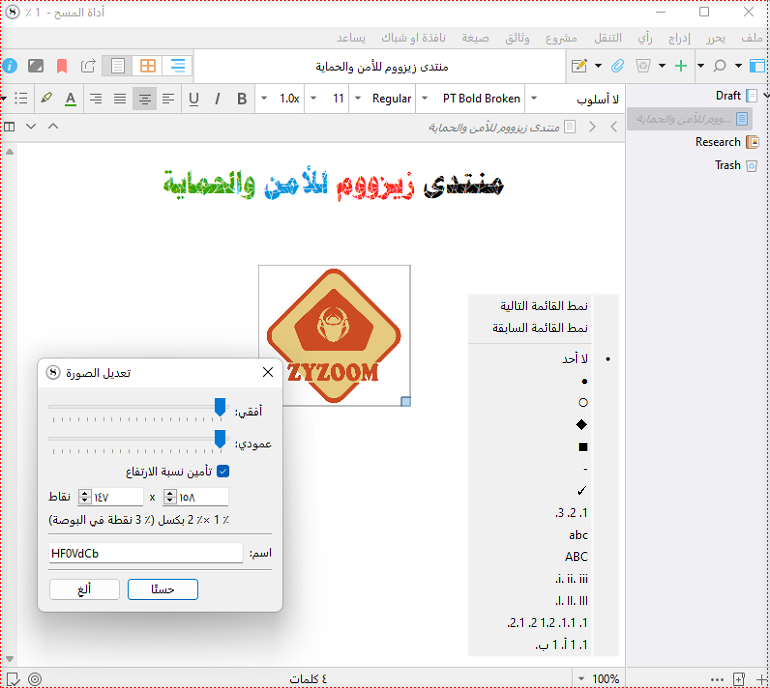Switch to document scrivenings view
The width and height of the screenshot is (770, 688).
(x=118, y=66)
